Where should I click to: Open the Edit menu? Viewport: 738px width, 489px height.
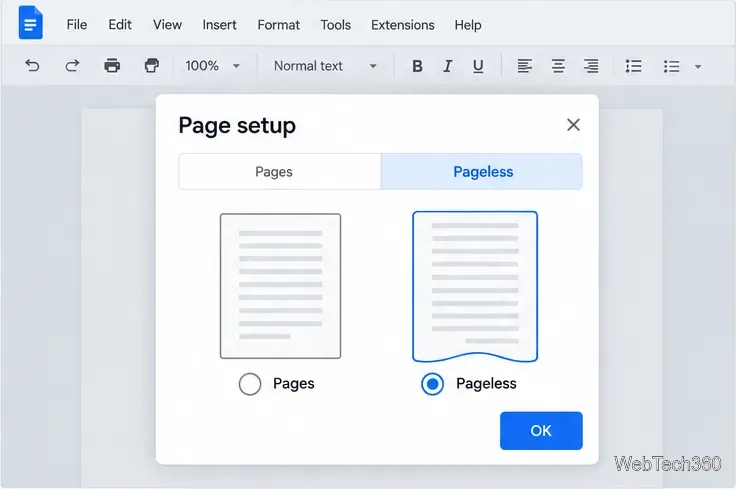(120, 24)
